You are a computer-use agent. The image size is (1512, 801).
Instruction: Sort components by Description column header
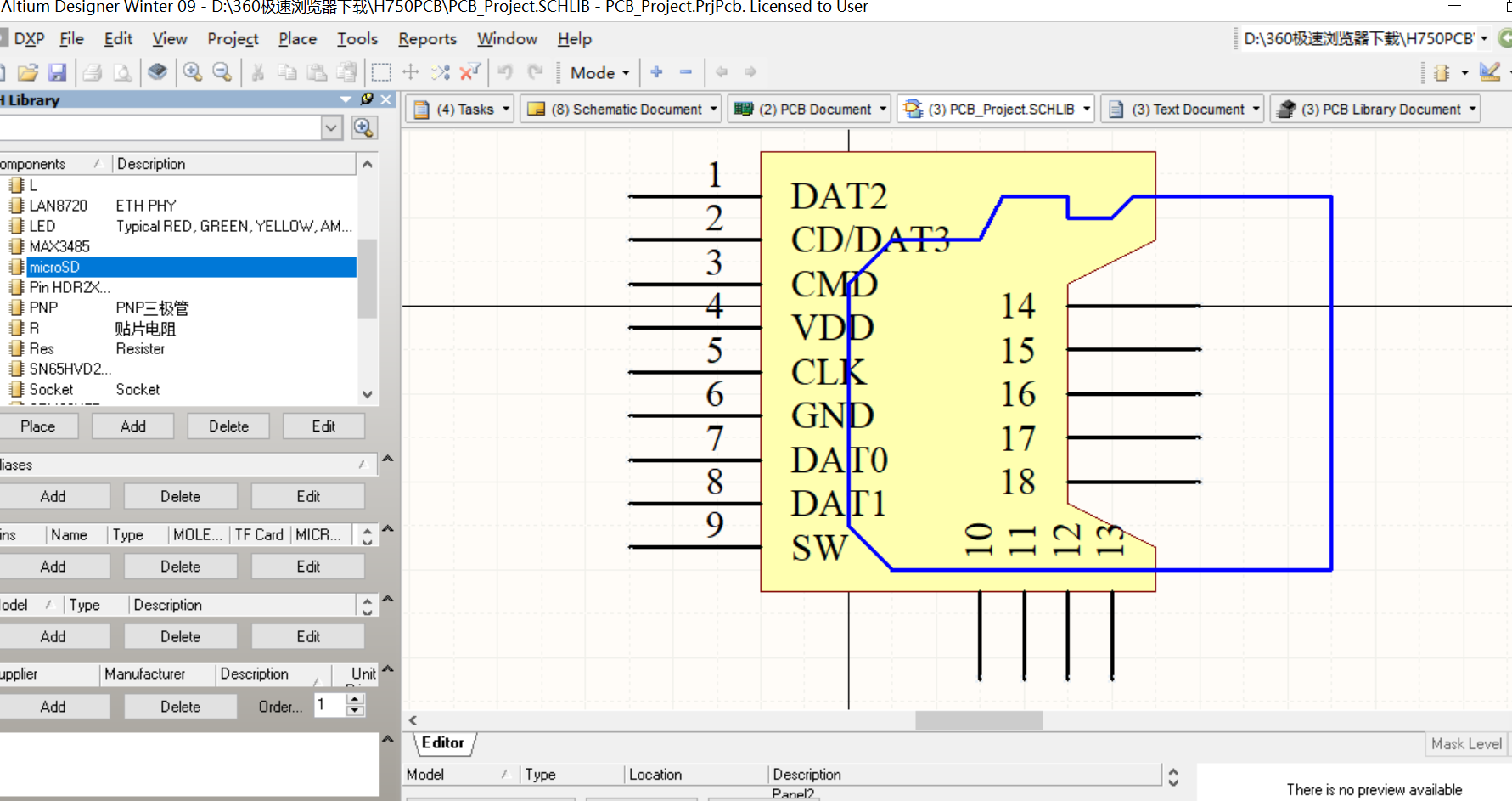(234, 164)
